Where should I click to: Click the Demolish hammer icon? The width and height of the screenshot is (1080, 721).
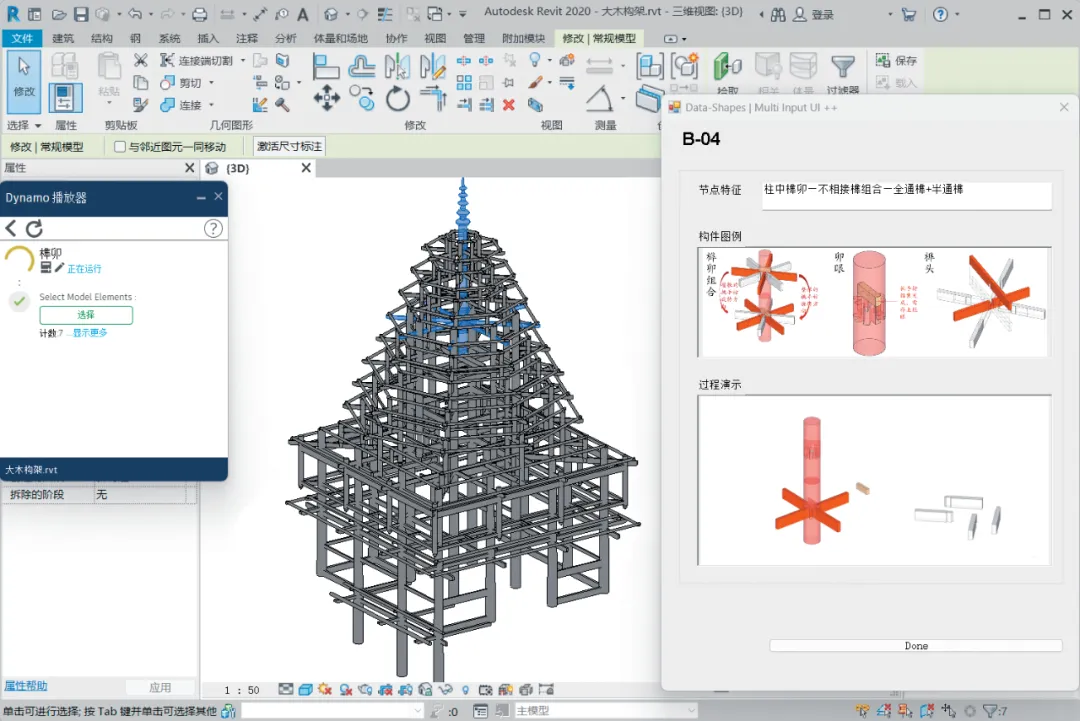tap(282, 105)
